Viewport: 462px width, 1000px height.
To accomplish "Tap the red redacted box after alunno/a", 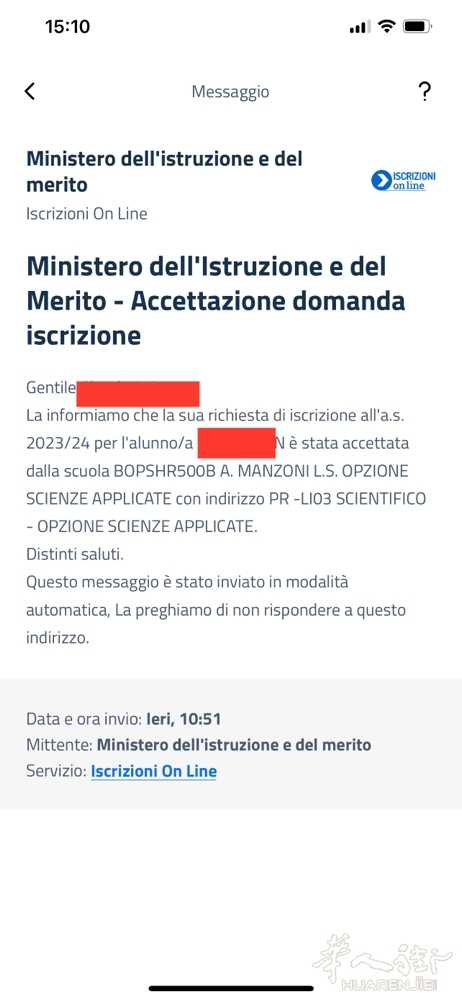I will (236, 443).
